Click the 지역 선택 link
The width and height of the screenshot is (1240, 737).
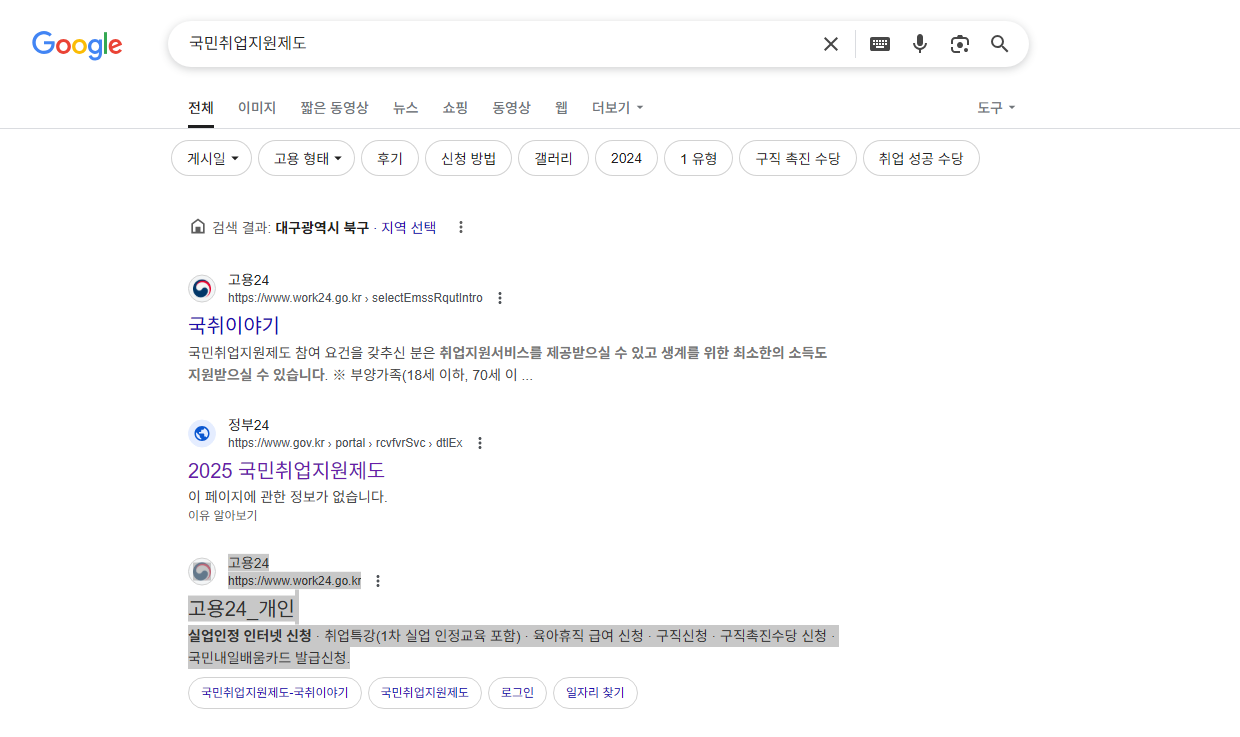point(408,227)
